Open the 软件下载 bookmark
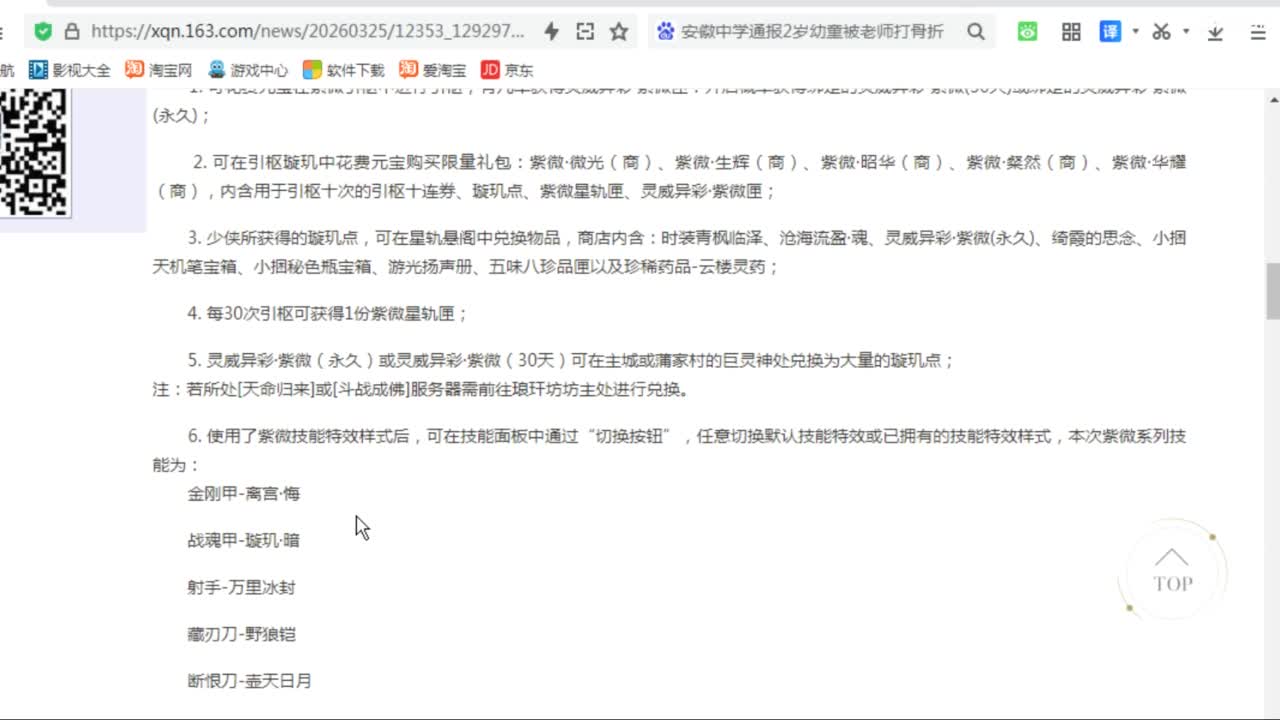This screenshot has width=1280, height=720. point(344,70)
